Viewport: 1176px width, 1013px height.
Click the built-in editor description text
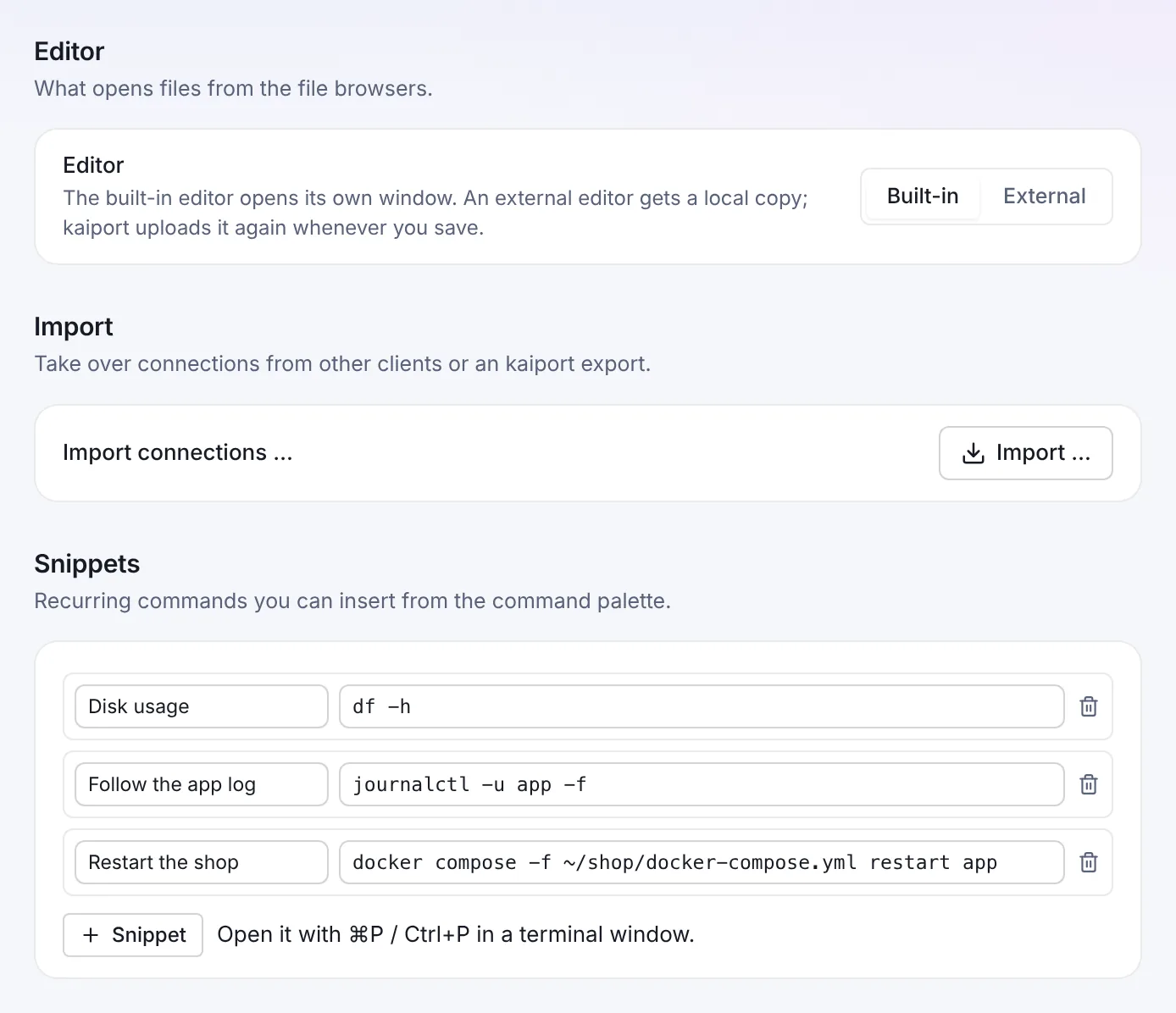(435, 213)
